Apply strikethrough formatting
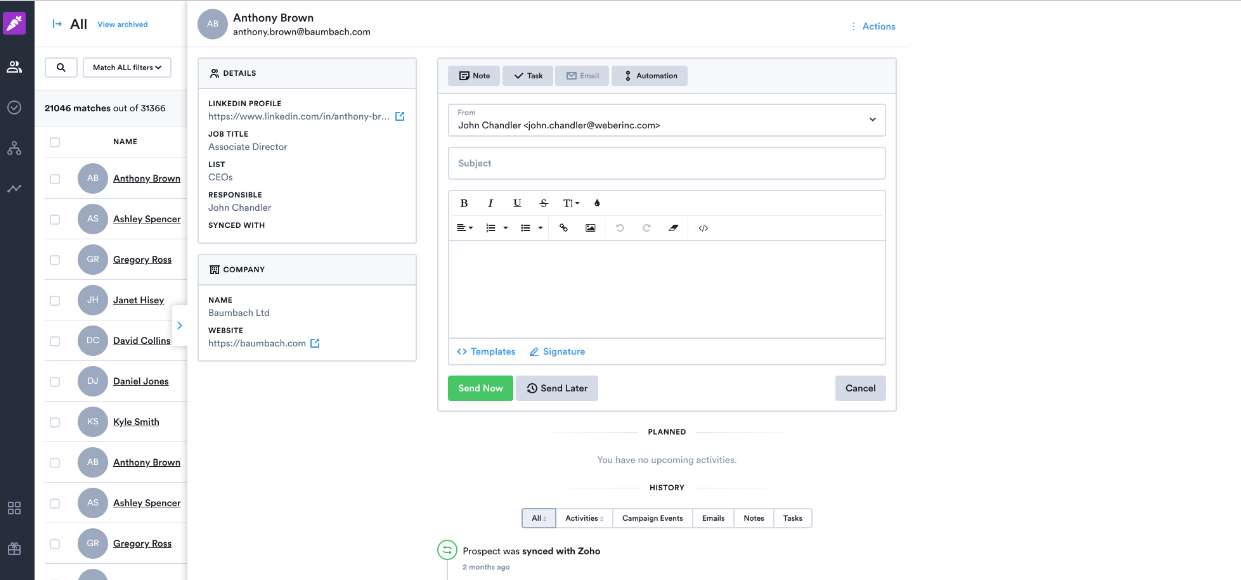This screenshot has width=1241, height=580. 543,202
